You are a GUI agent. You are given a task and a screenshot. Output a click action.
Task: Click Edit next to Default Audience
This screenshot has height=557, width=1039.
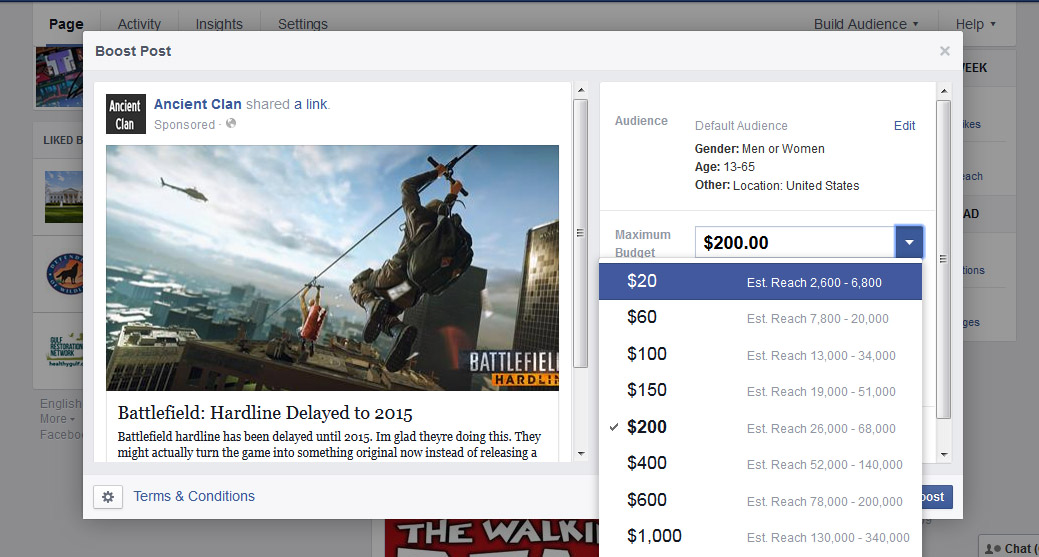[904, 126]
